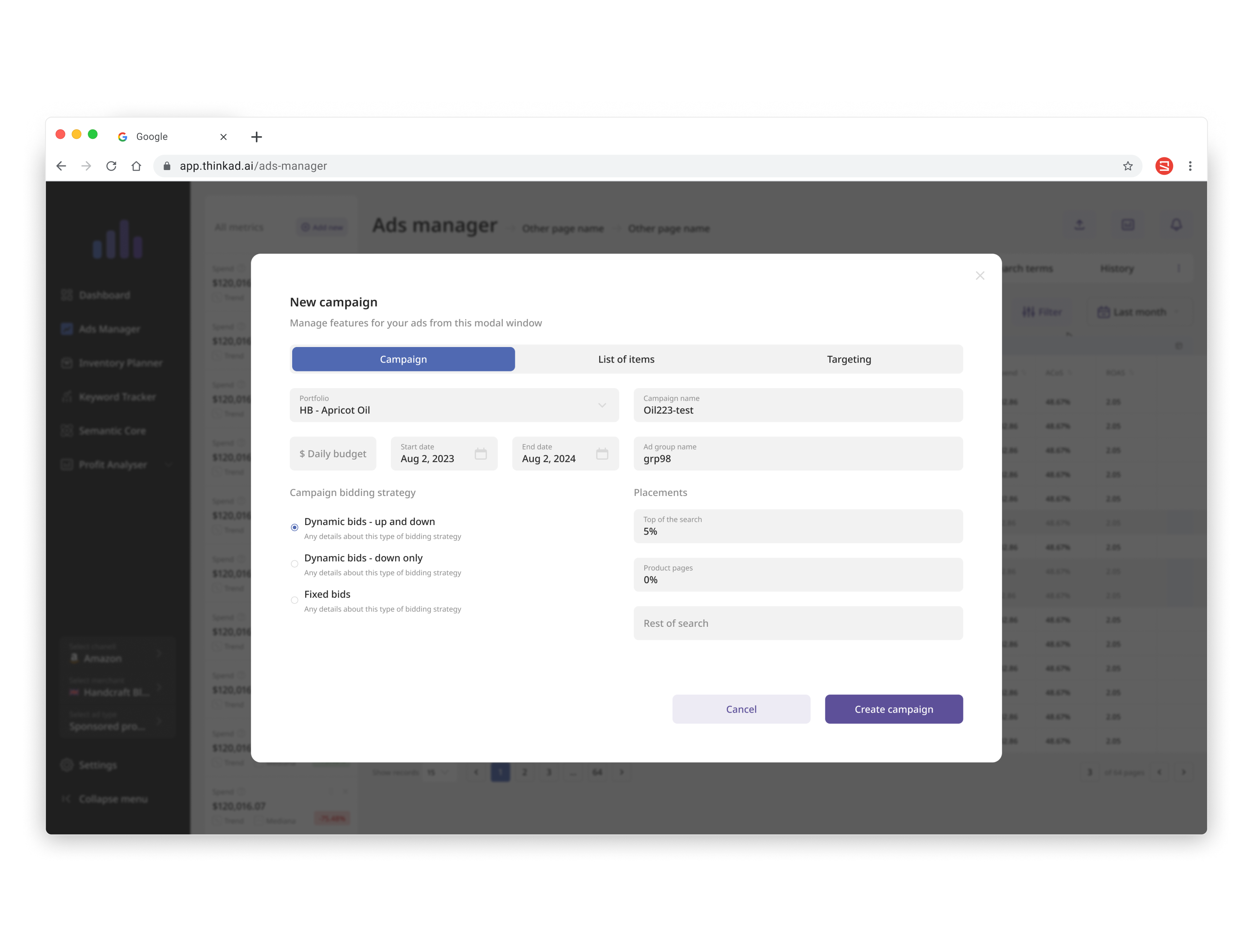The height and width of the screenshot is (952, 1253).
Task: Reload the page with the refresh icon
Action: pyautogui.click(x=111, y=166)
